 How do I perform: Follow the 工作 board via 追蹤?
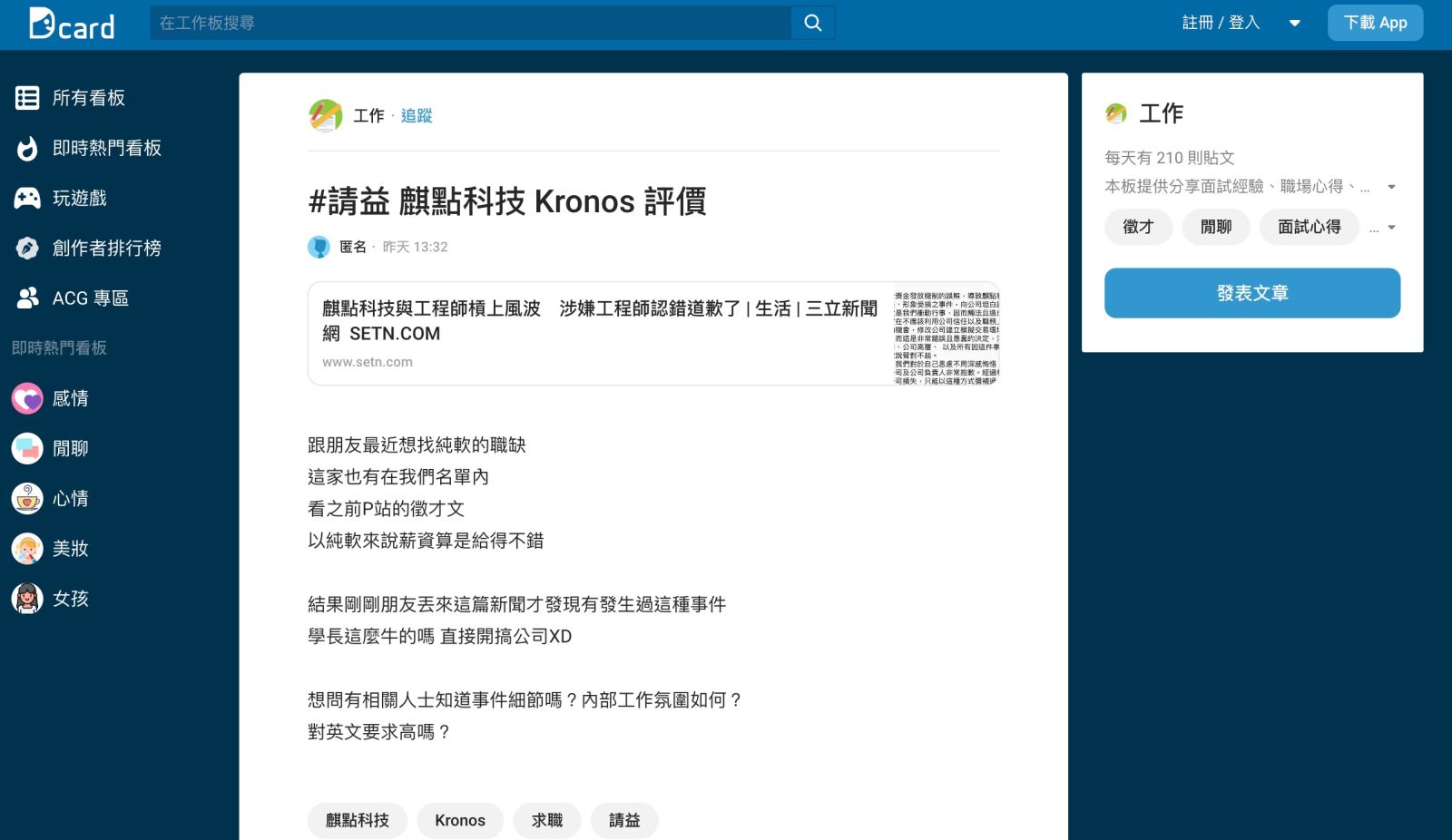pyautogui.click(x=417, y=116)
